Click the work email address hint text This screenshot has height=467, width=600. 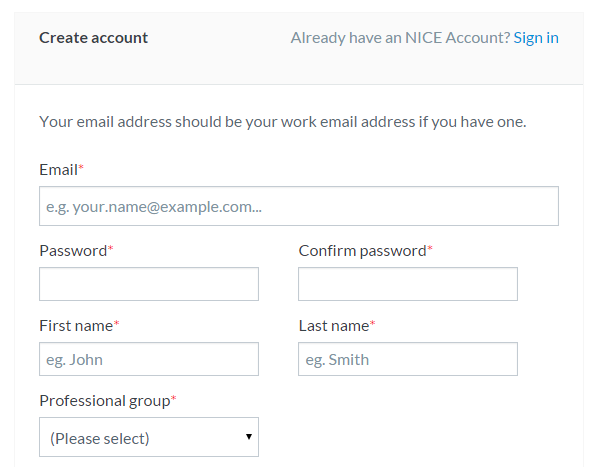[x=282, y=122]
